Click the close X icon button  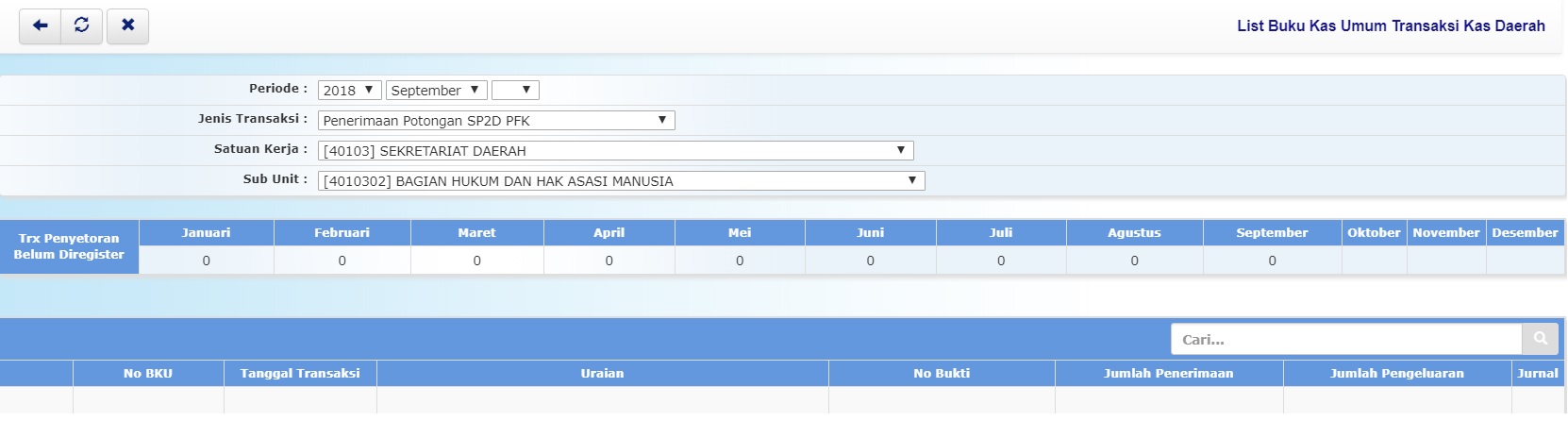point(127,25)
